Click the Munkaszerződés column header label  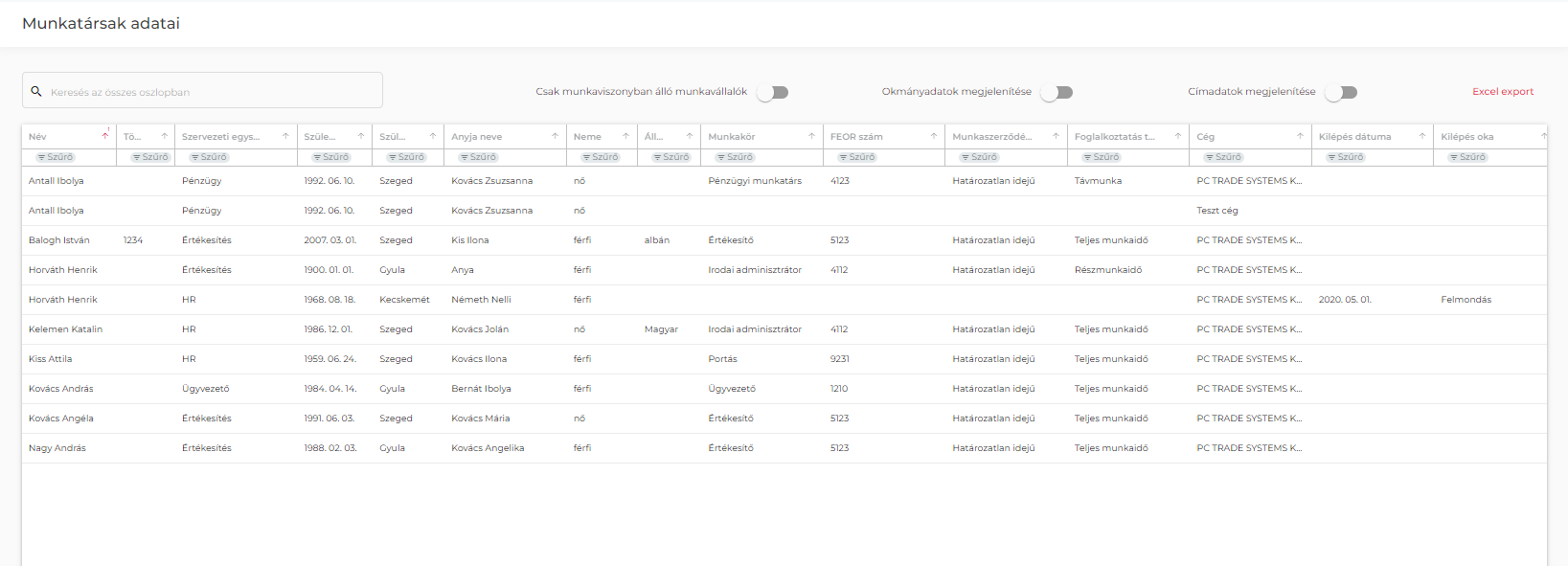(x=991, y=137)
